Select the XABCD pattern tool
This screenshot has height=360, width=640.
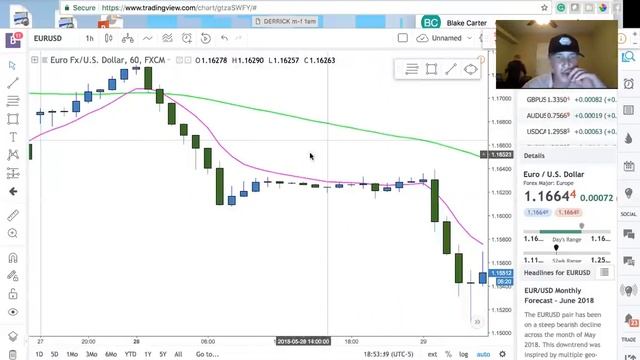(13, 155)
